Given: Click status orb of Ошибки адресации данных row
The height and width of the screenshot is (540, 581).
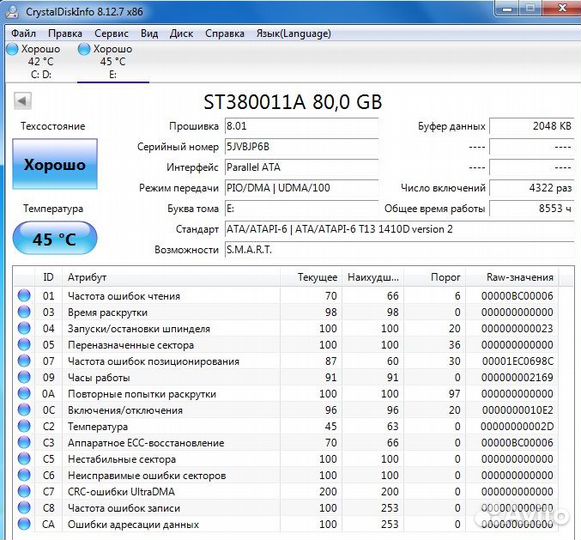Looking at the screenshot, I should click(x=24, y=524).
